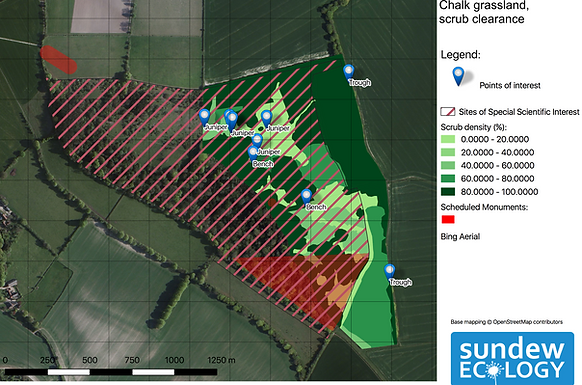Click the '500' scale bar label

coord(90,360)
